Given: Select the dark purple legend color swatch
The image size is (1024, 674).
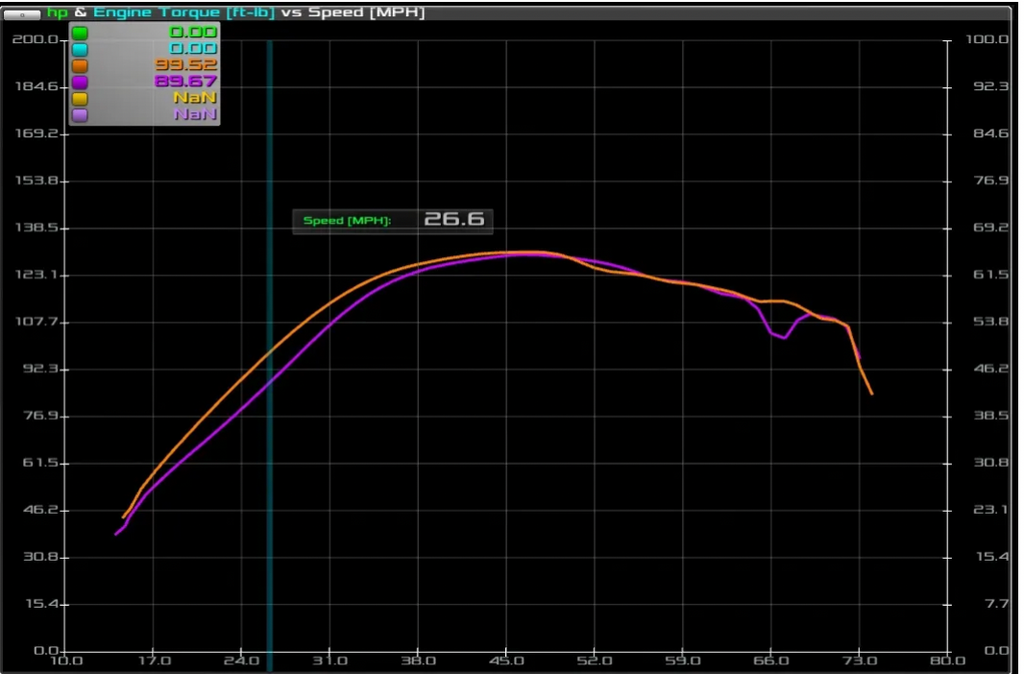Looking at the screenshot, I should click(x=80, y=82).
